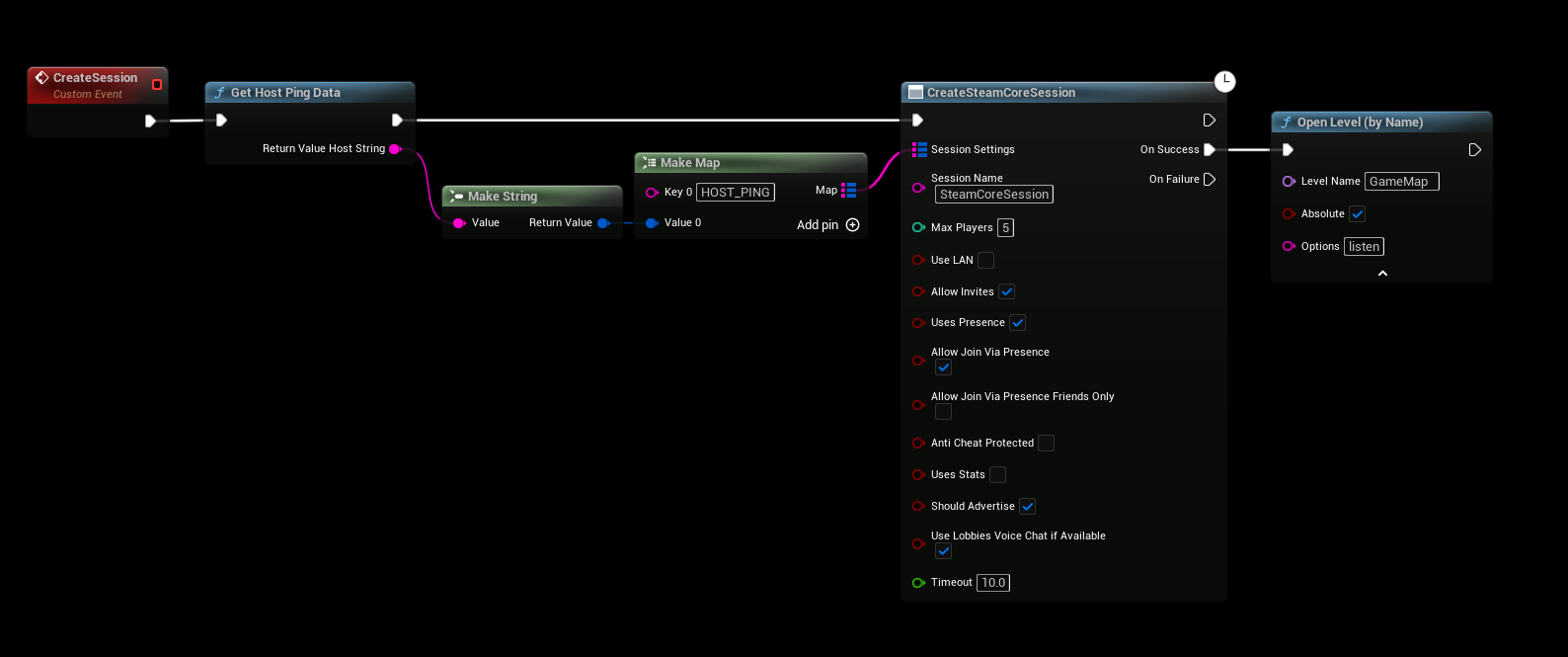Image resolution: width=1568 pixels, height=657 pixels.
Task: Click the Max Players value field
Action: tap(1005, 228)
